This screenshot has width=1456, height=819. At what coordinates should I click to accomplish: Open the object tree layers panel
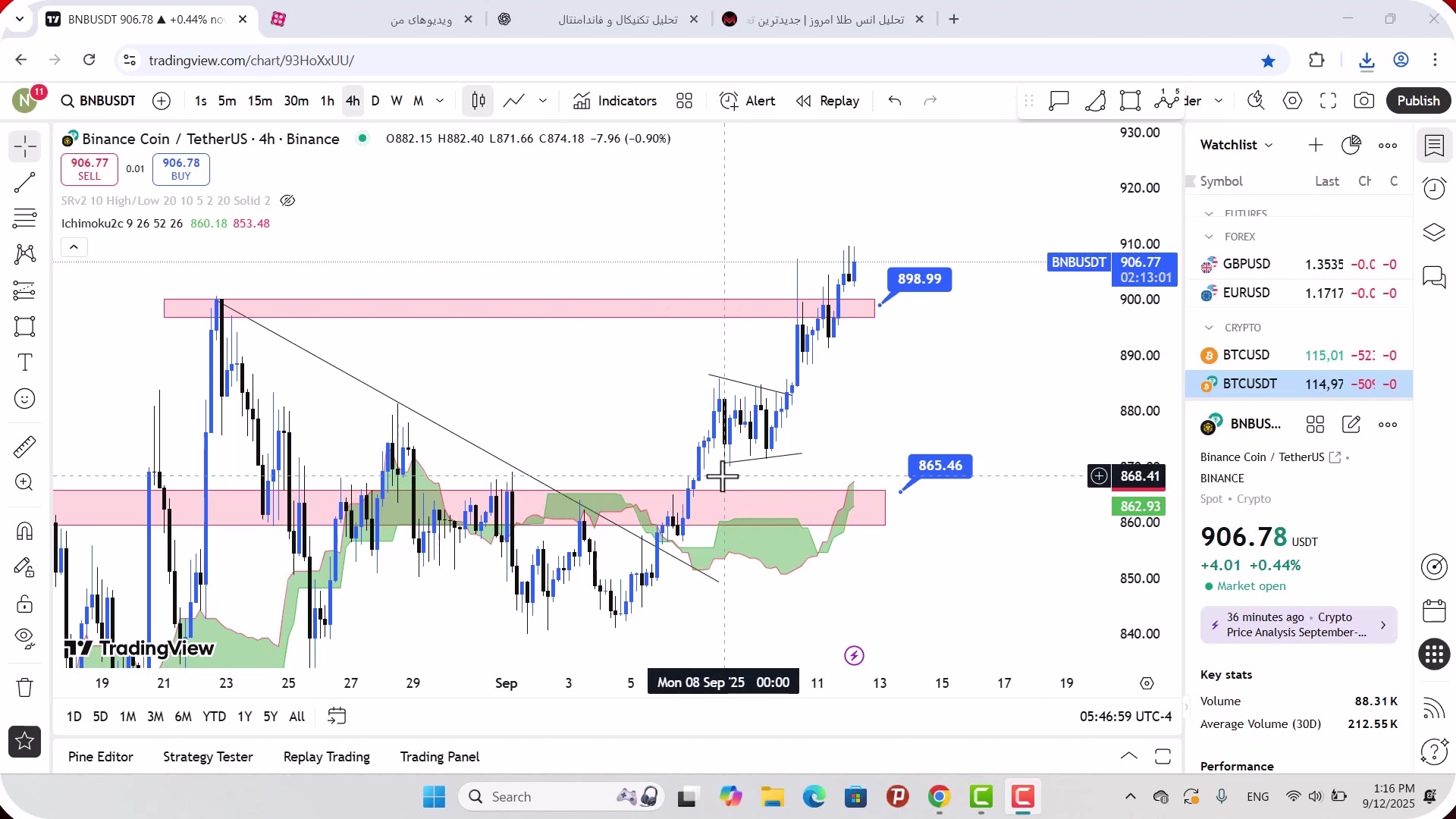pyautogui.click(x=1434, y=232)
